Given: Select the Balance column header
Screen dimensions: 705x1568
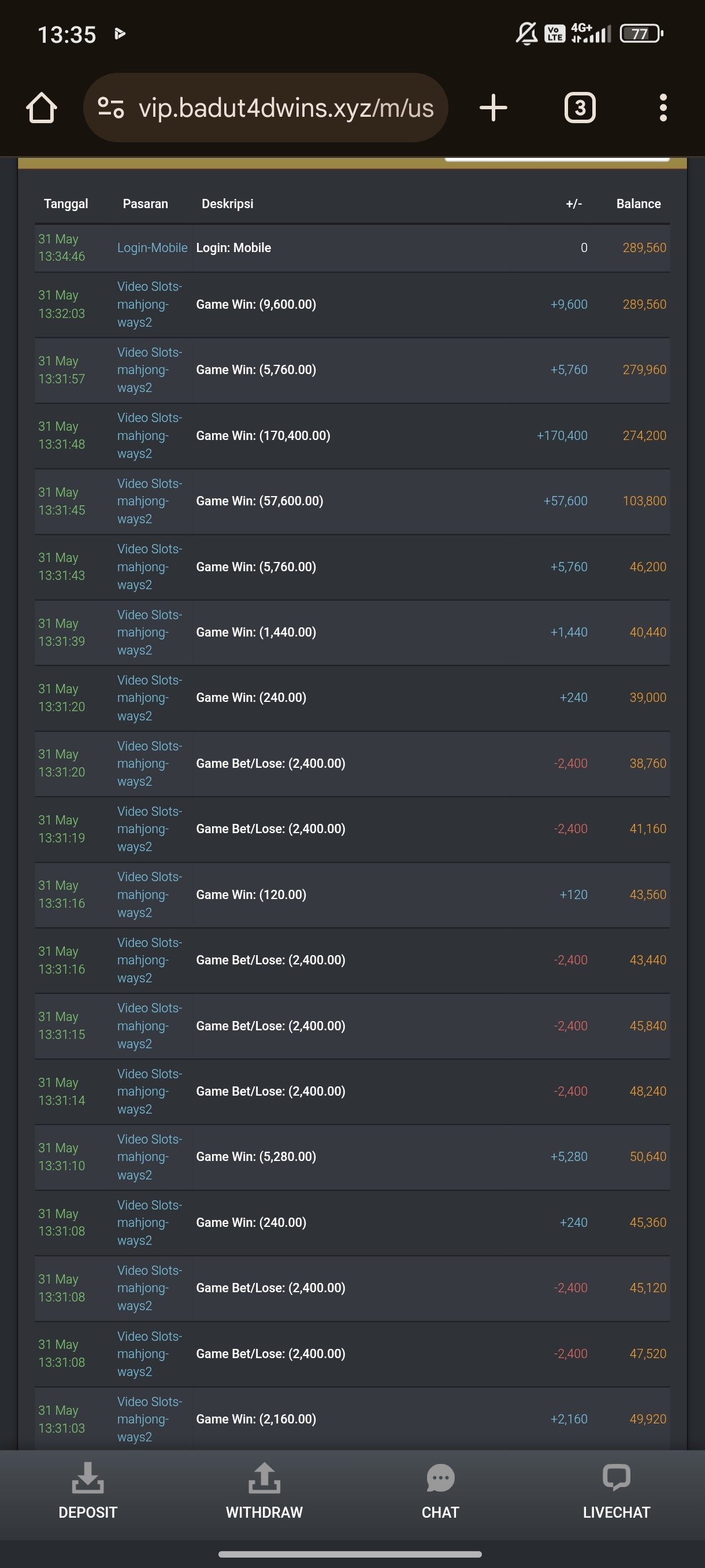Looking at the screenshot, I should [x=638, y=204].
